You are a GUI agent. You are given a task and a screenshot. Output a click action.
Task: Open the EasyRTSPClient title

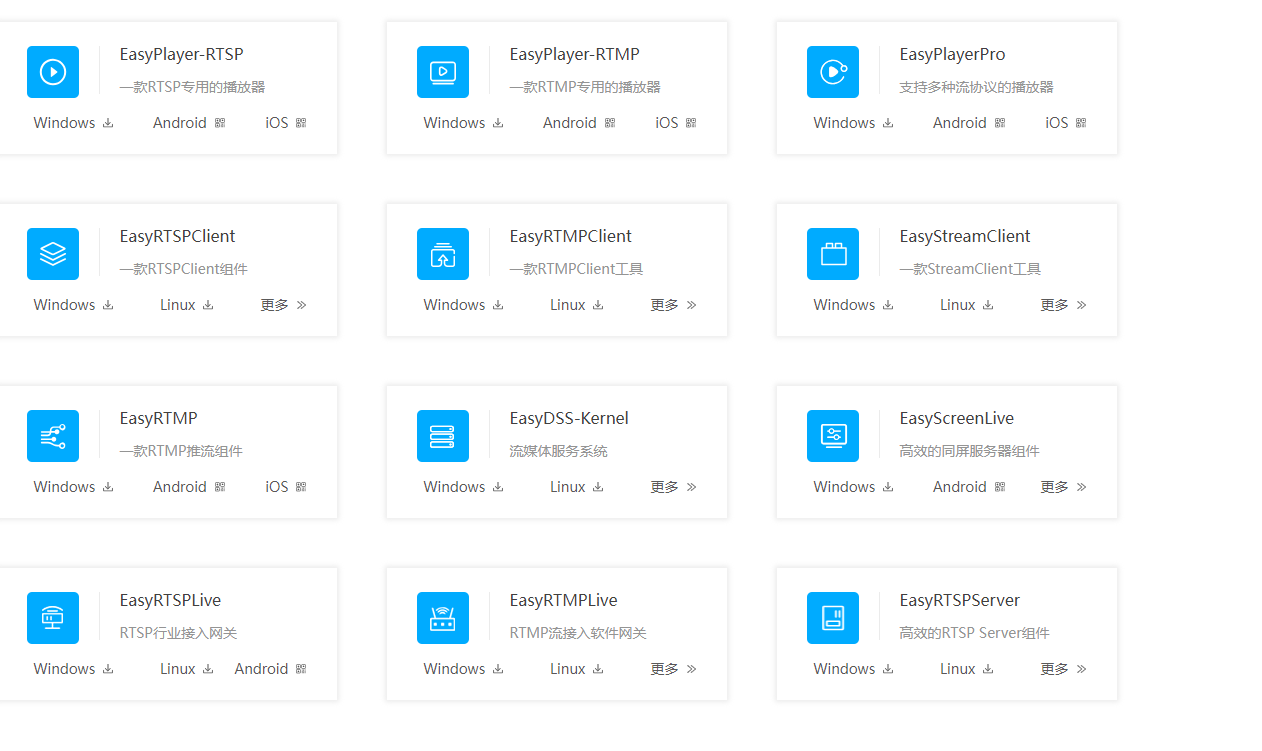(x=177, y=237)
